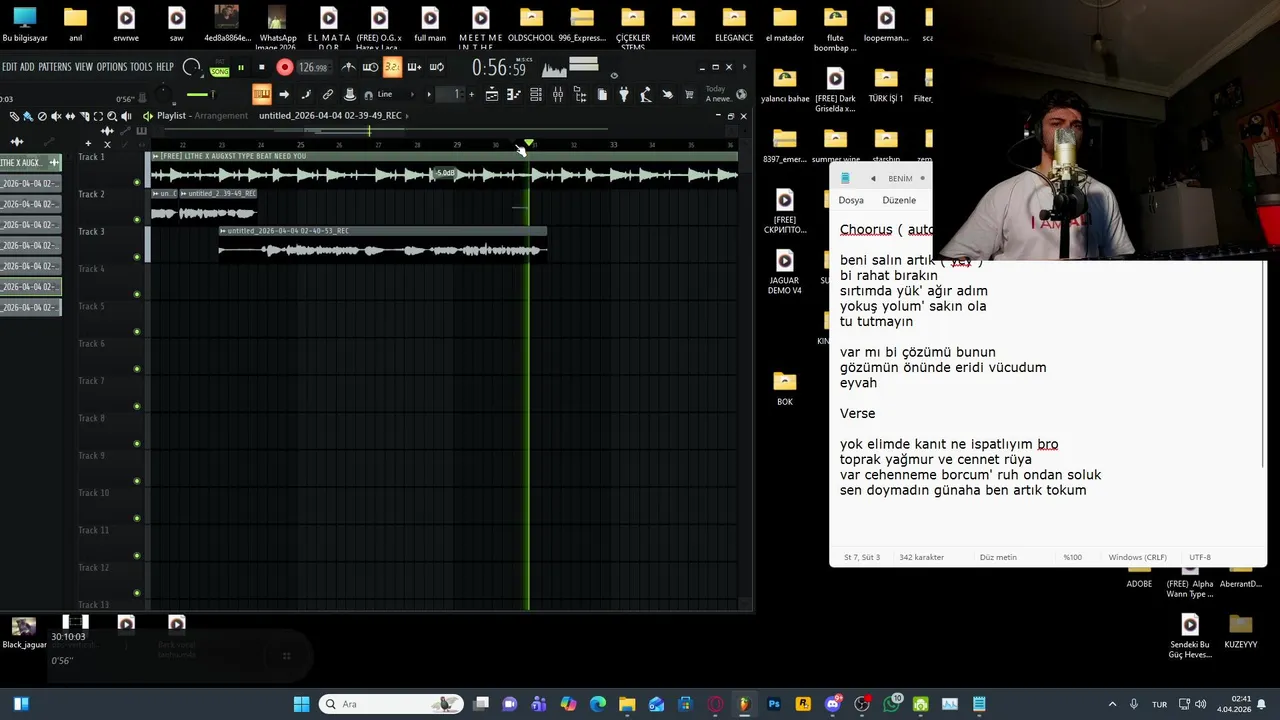Mute Track 5 with its green dot
This screenshot has width=1280, height=720.
(137, 332)
